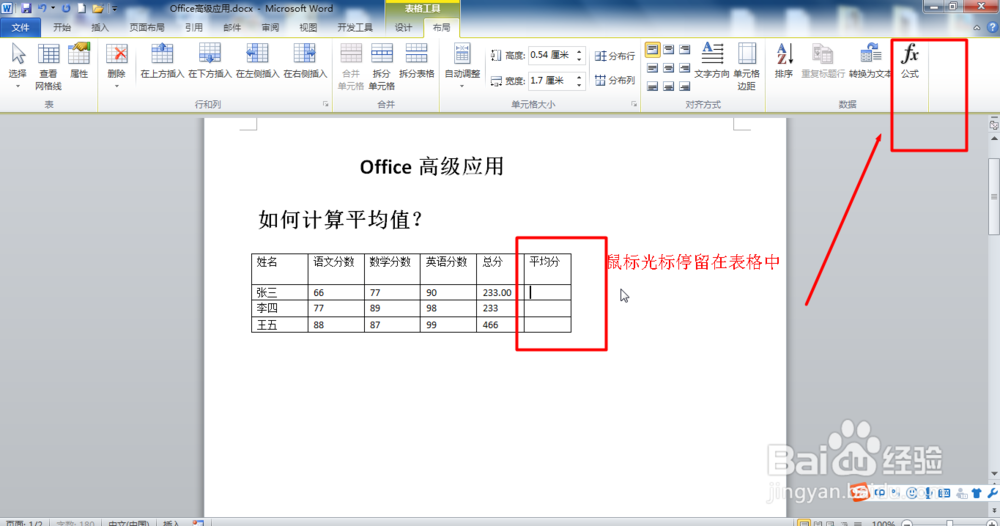Collapse the ribbon with caret button
Image resolution: width=1000 pixels, height=526 pixels.
(x=976, y=27)
